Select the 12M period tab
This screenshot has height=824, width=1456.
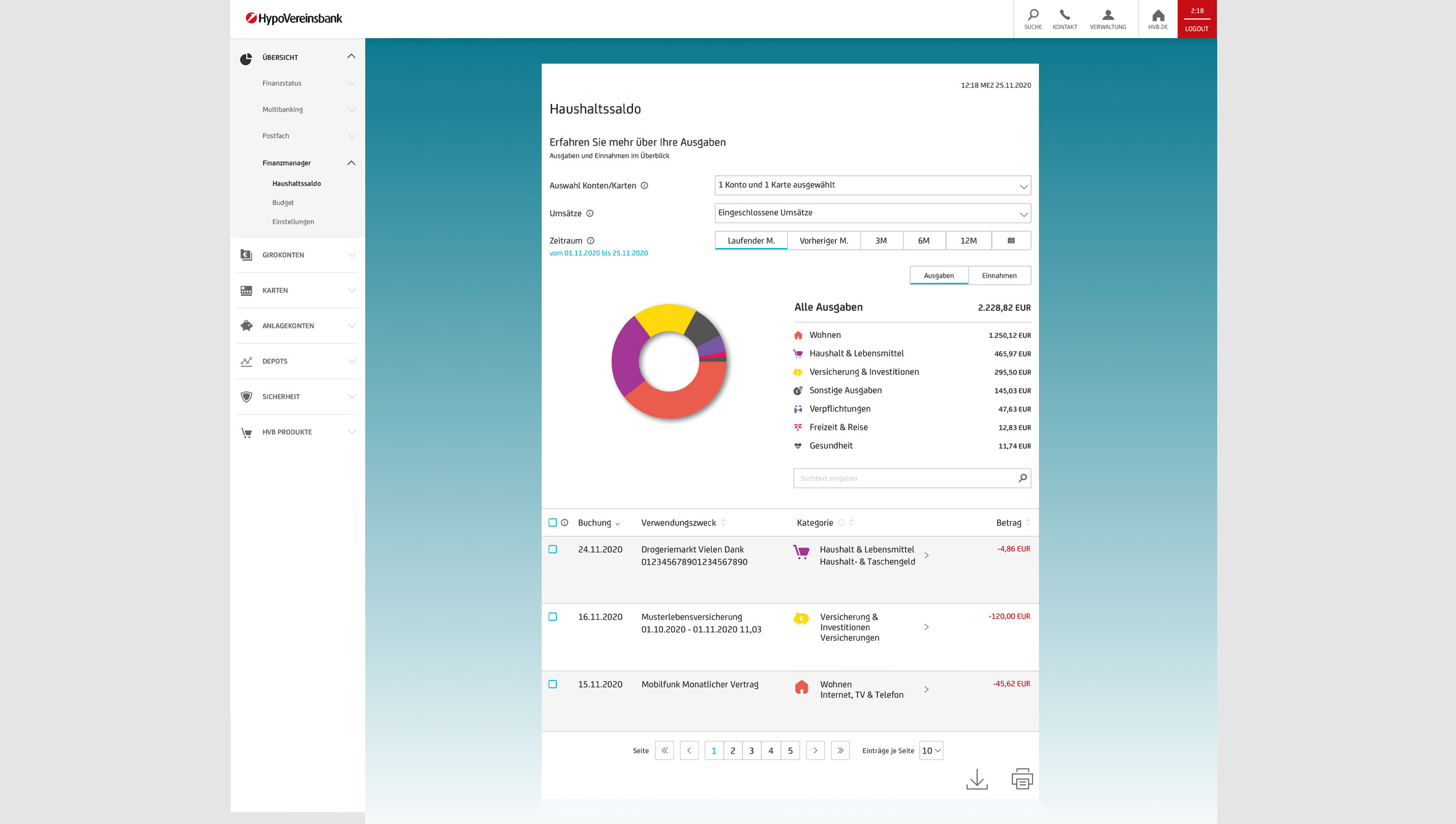(x=968, y=241)
